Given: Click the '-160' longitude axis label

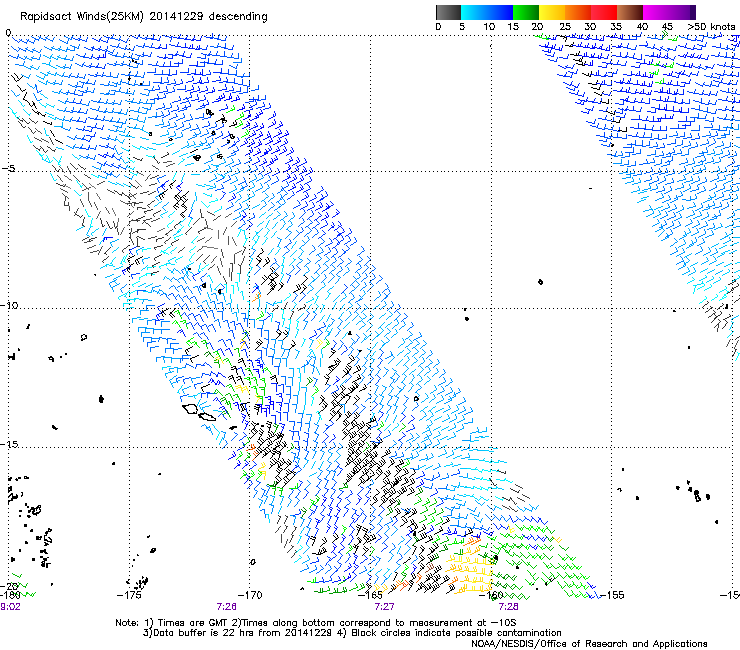Looking at the screenshot, I should [491, 595].
